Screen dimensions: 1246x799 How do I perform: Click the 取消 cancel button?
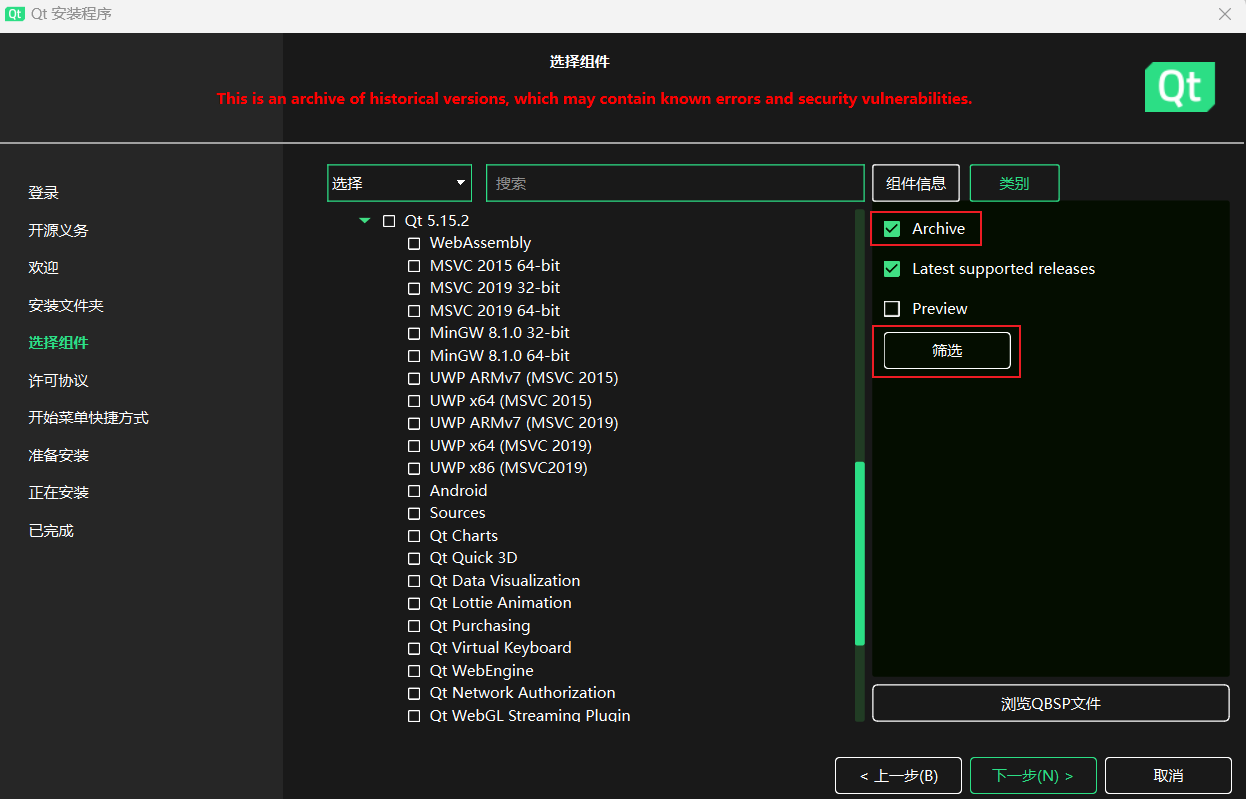(1168, 775)
